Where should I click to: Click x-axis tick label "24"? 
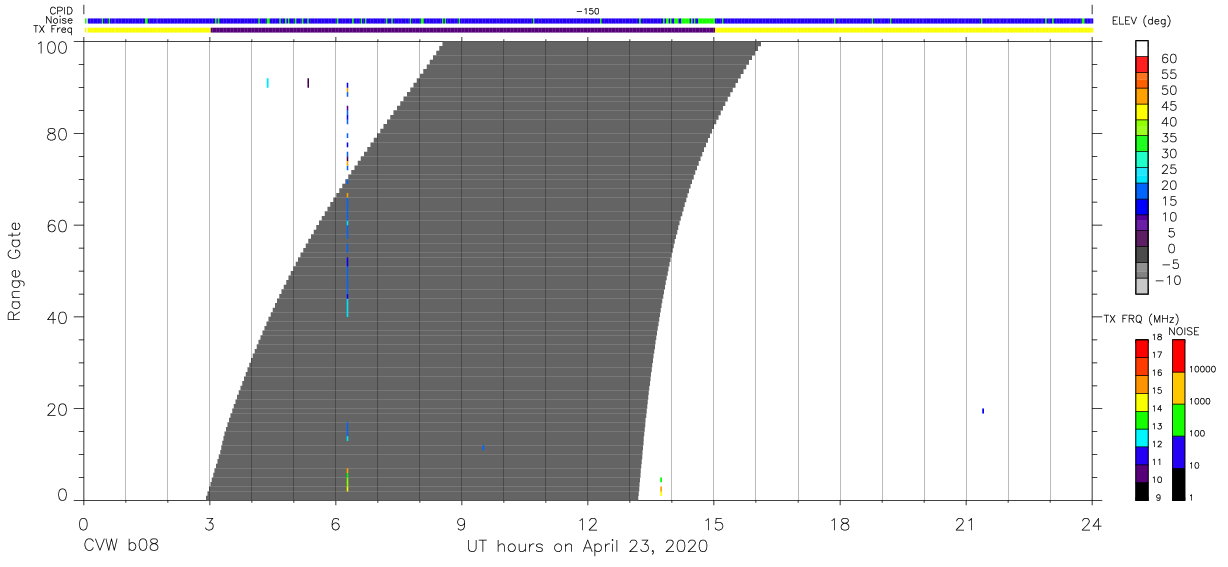1092,524
